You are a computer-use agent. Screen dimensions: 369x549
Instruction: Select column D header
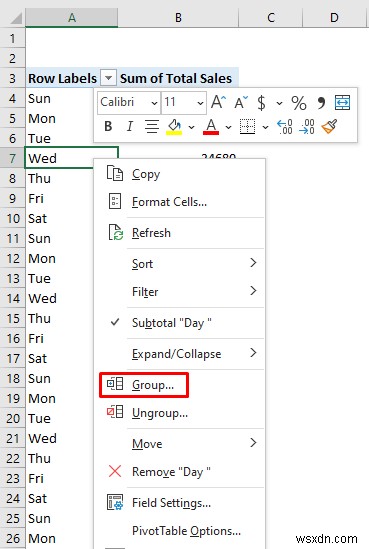coord(334,18)
